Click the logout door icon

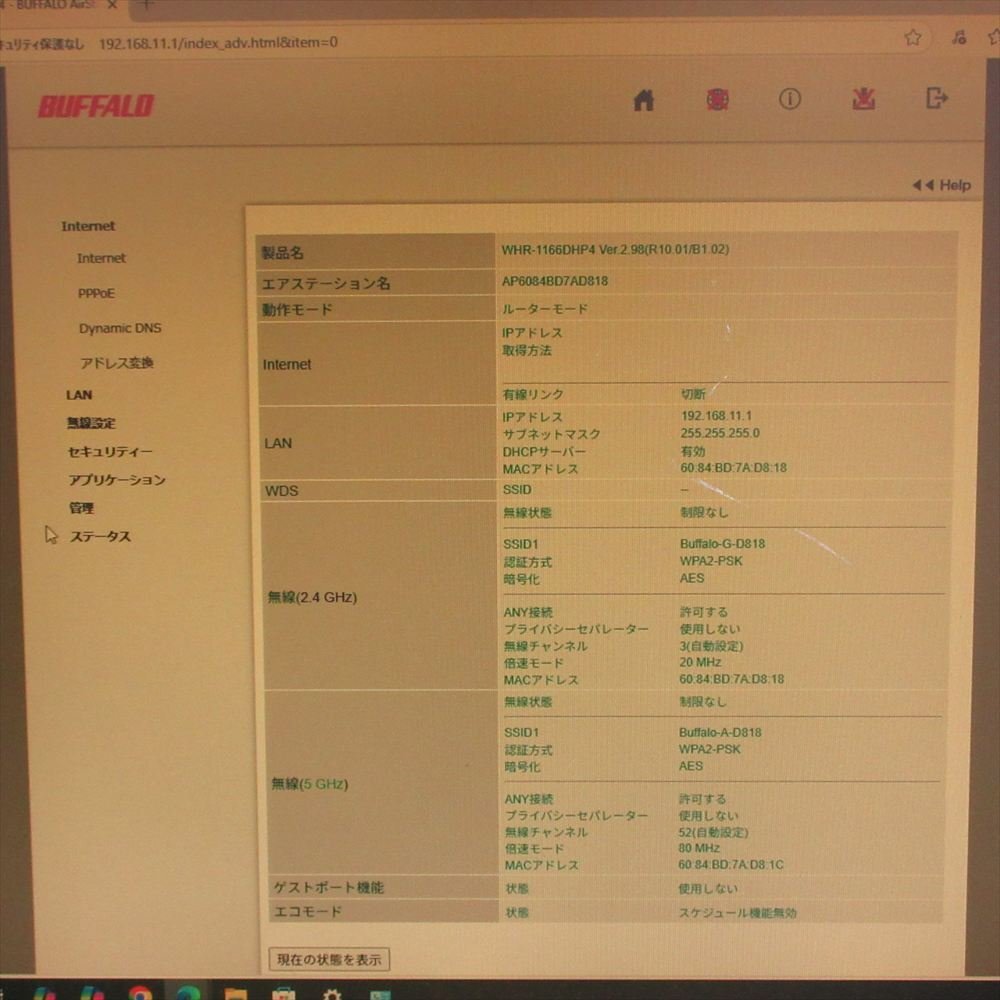click(x=936, y=98)
